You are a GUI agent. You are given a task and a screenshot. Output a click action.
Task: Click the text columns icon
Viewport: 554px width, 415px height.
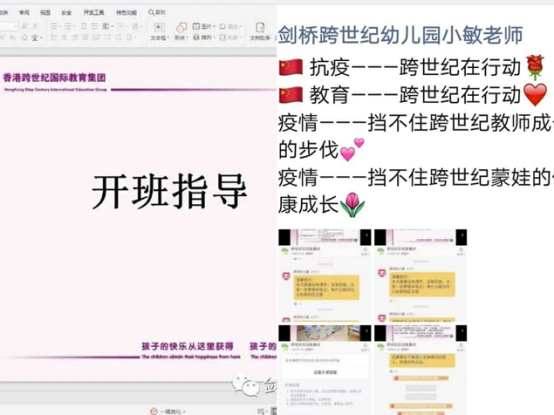pos(106,26)
